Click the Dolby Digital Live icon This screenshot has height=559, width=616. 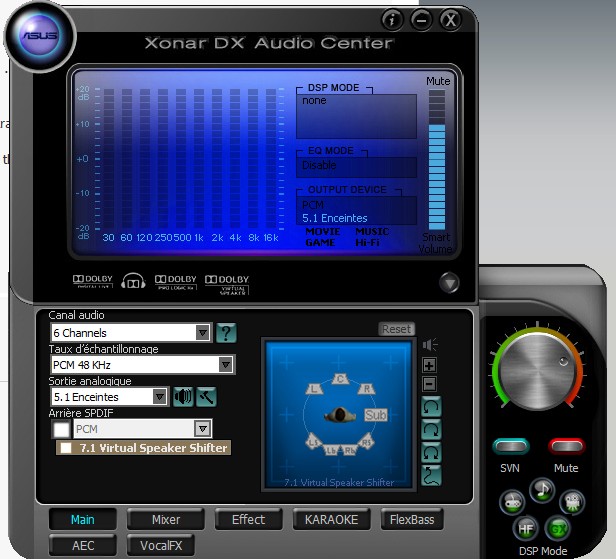coord(92,281)
